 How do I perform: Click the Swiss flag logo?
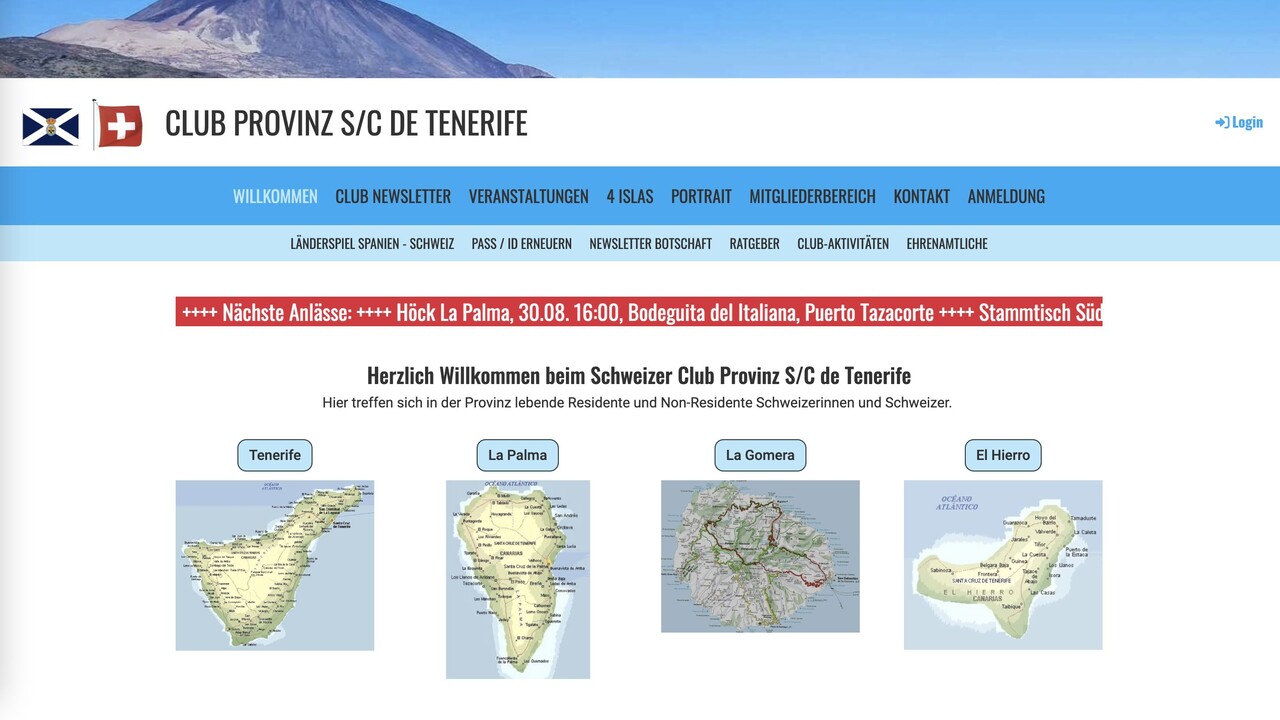[118, 125]
